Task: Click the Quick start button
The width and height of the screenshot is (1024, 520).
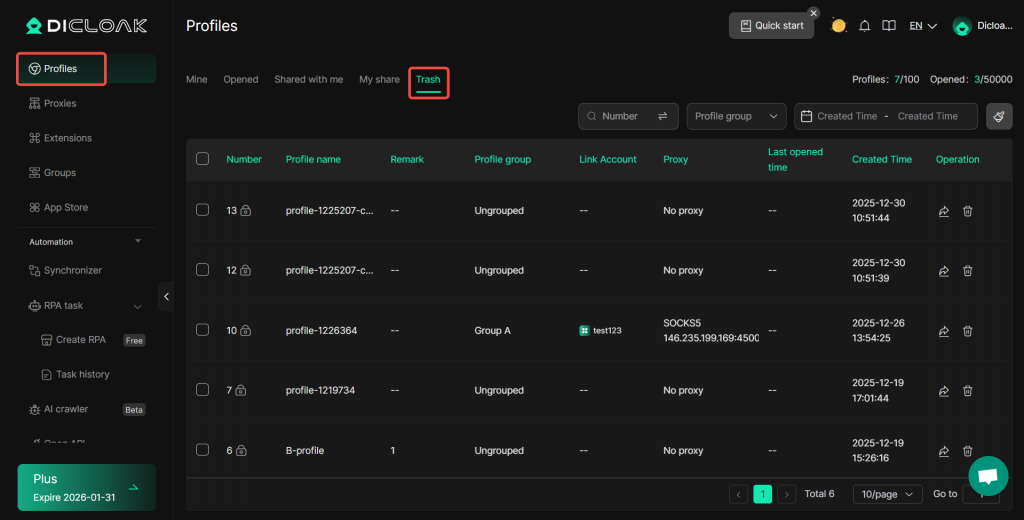Action: 771,26
